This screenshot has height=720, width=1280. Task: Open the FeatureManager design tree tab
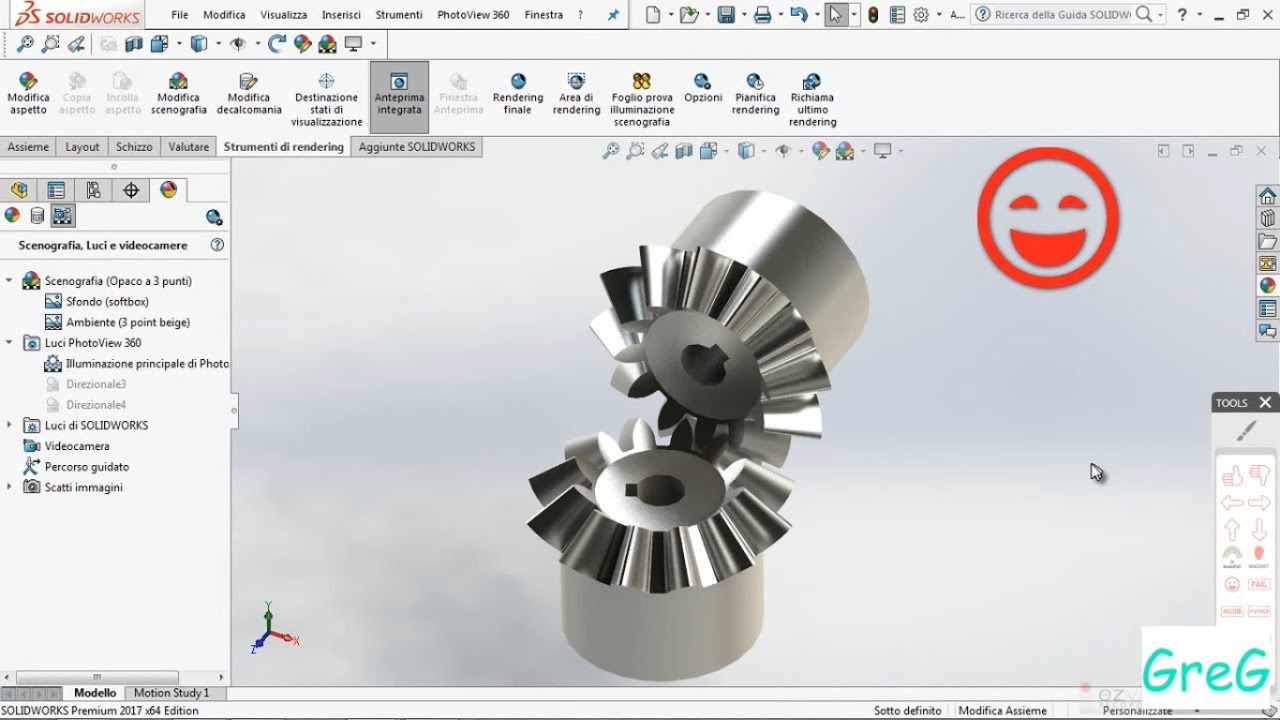tap(19, 190)
